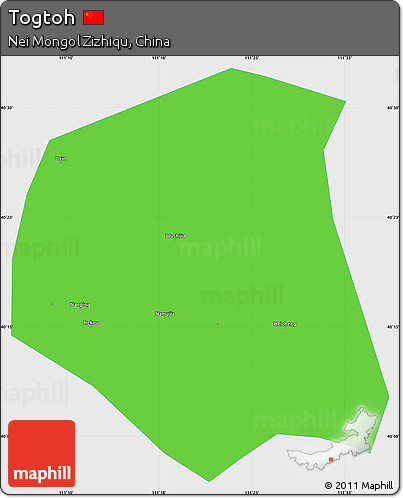Image resolution: width=403 pixels, height=498 pixels.
Task: Click the red location marker in inset map
Action: click(x=331, y=460)
